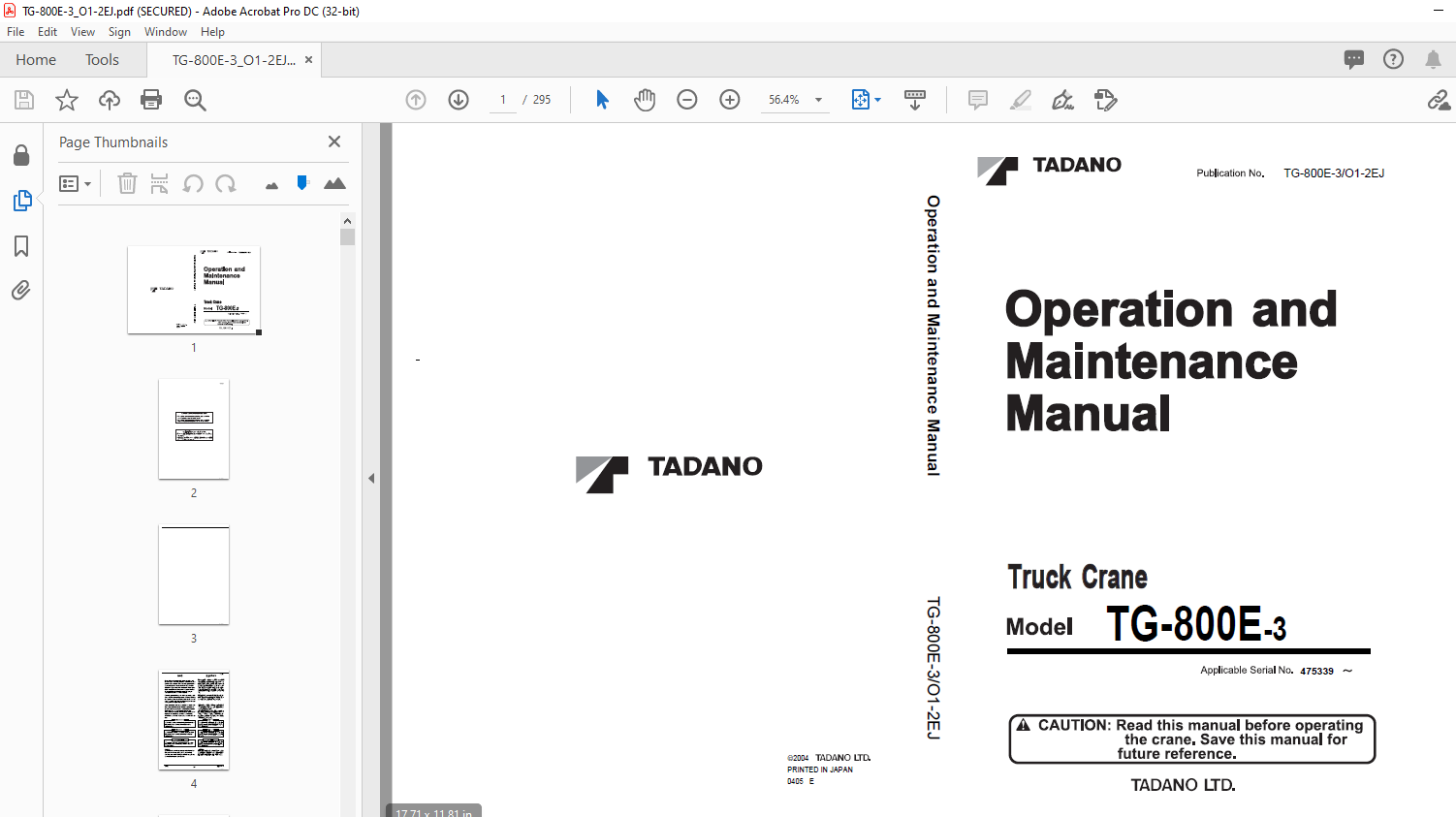This screenshot has height=817, width=1456.
Task: Click the Share link icon
Action: 1439,100
